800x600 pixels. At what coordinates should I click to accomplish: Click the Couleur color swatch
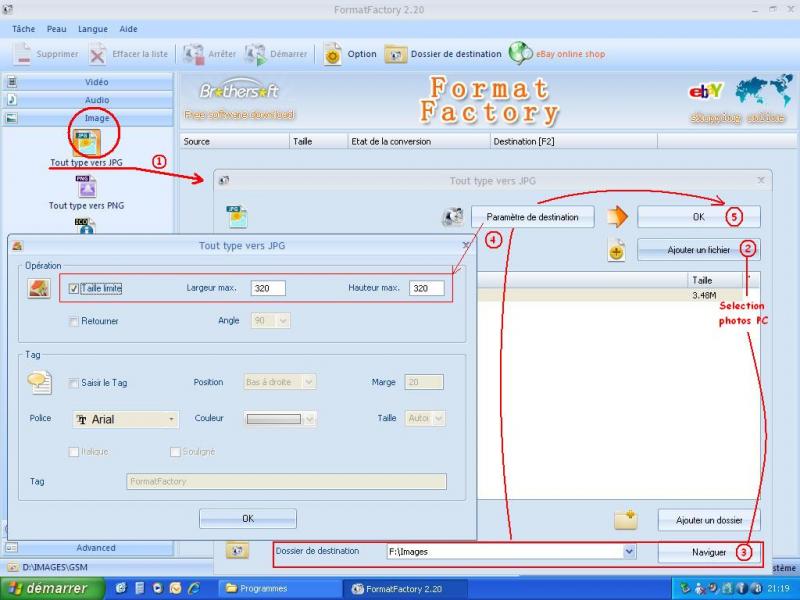(274, 419)
